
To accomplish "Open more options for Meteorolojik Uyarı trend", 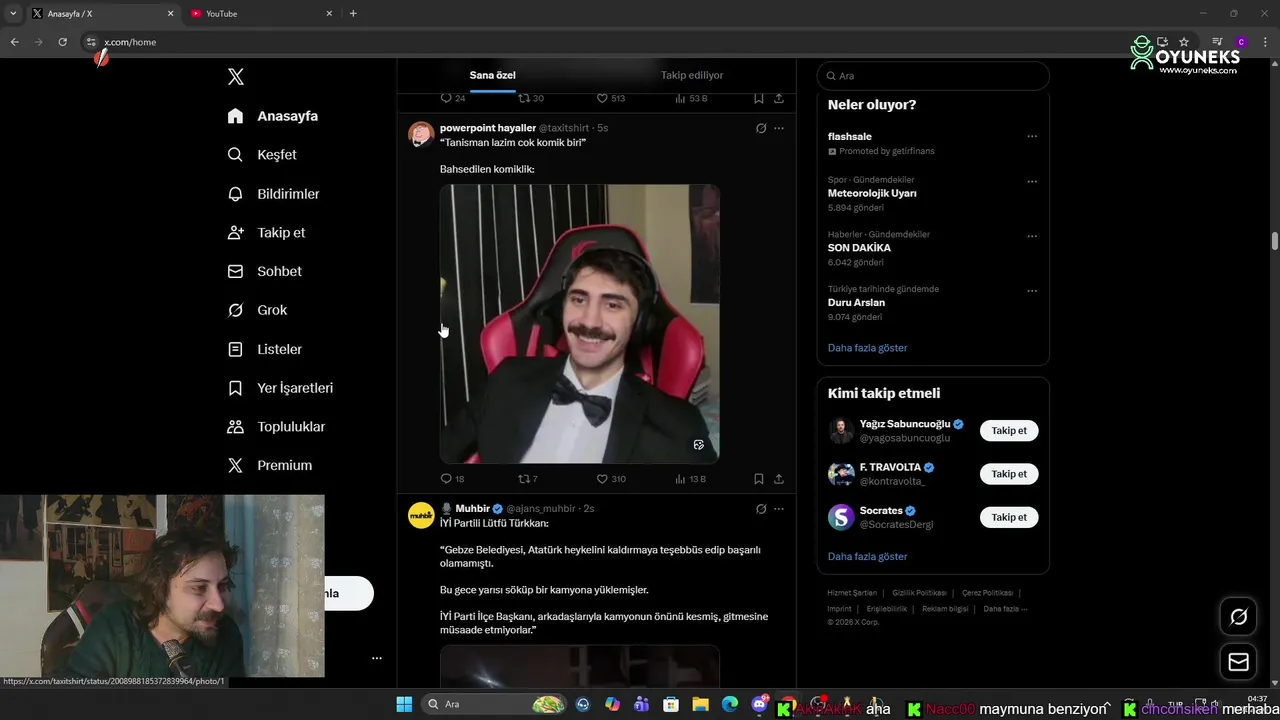I will tap(1032, 182).
